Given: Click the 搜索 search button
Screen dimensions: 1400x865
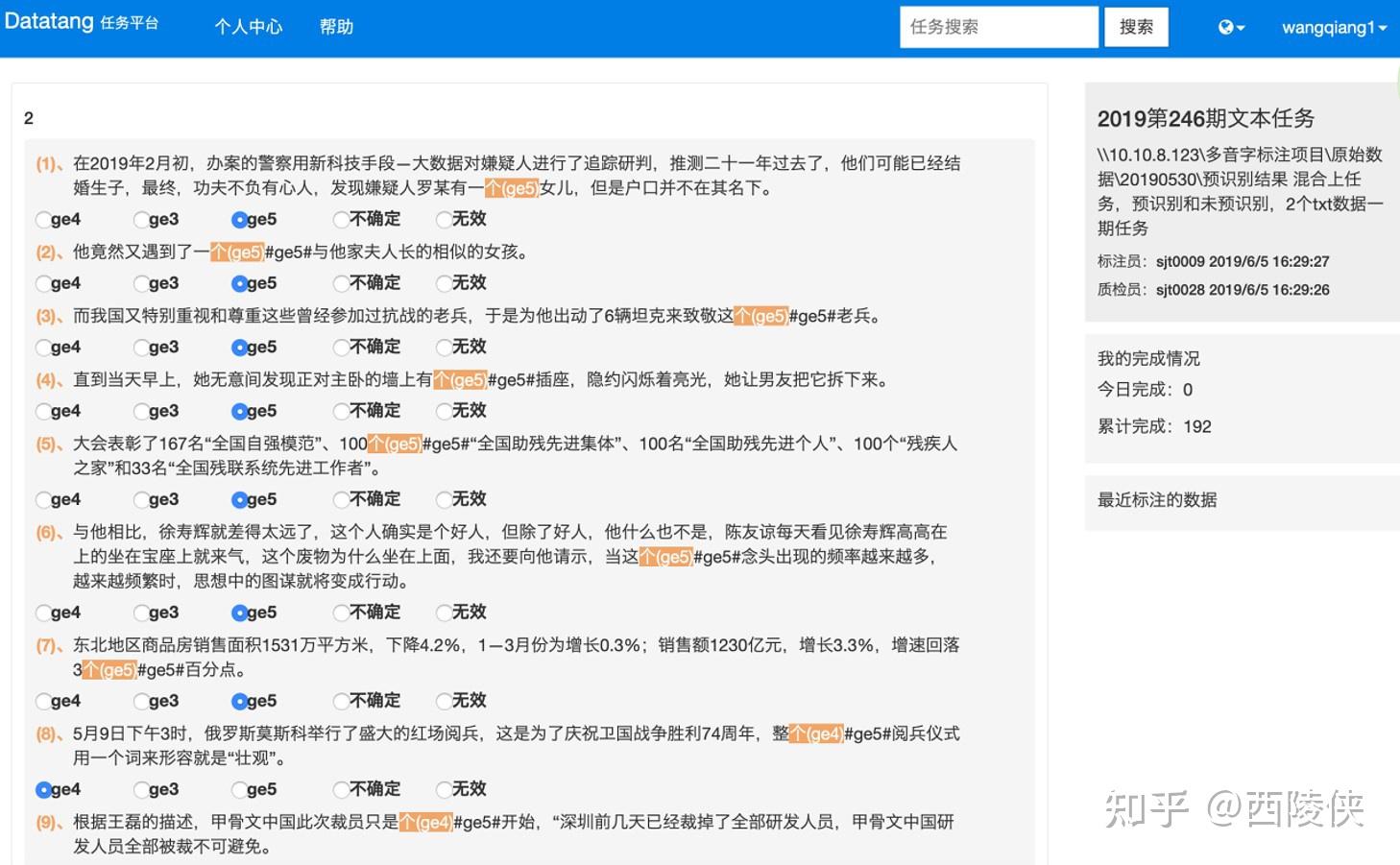Looking at the screenshot, I should pyautogui.click(x=1136, y=27).
